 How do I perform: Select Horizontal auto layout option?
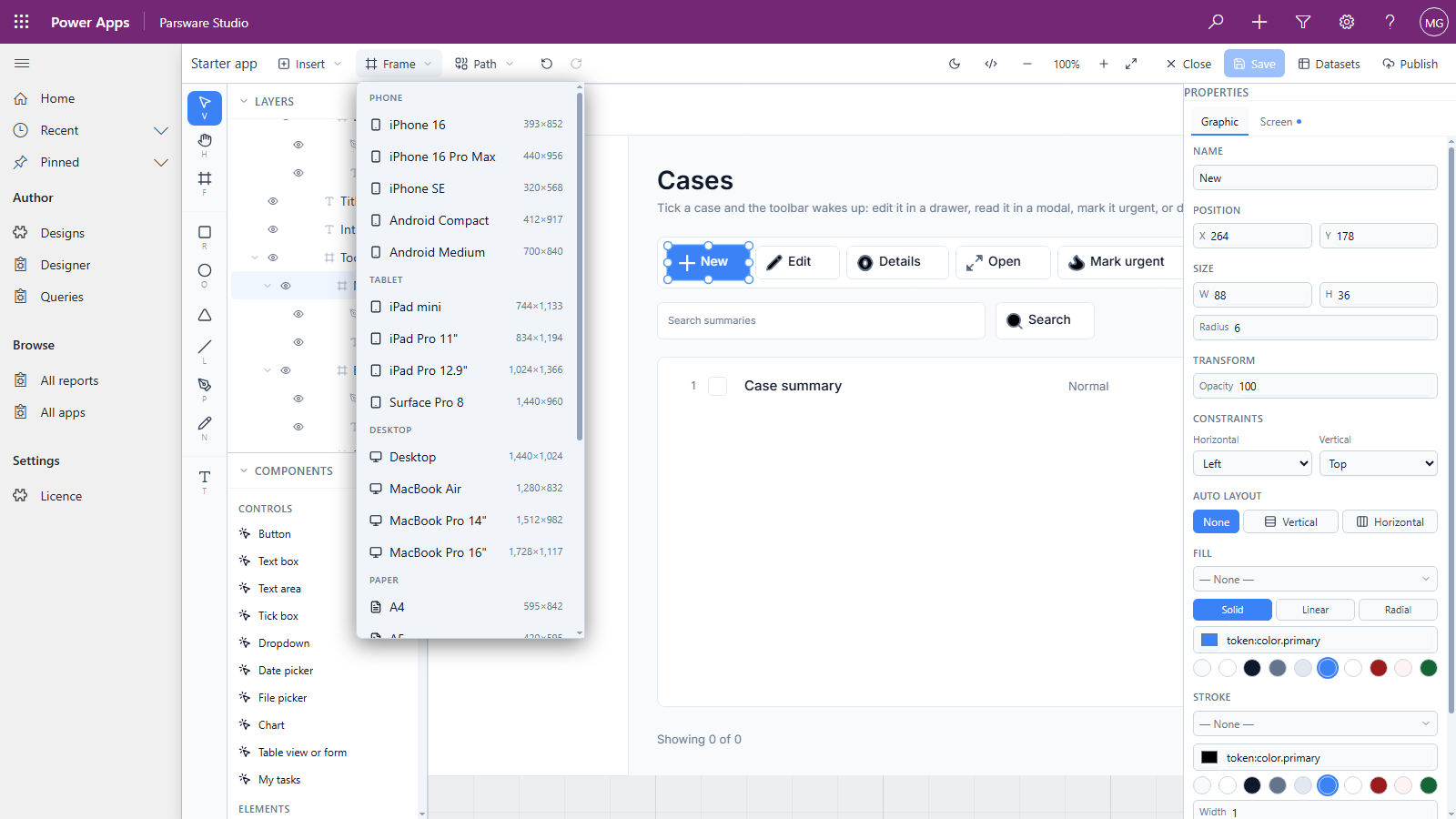pos(1390,521)
